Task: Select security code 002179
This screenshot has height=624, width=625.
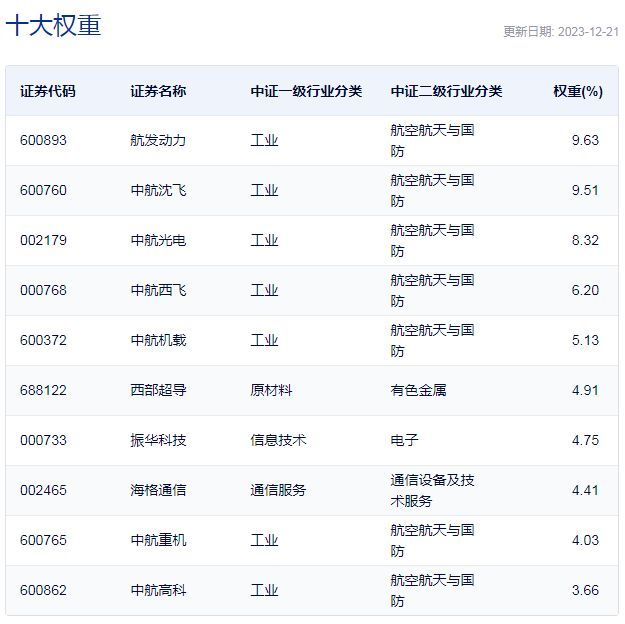Action: 43,240
